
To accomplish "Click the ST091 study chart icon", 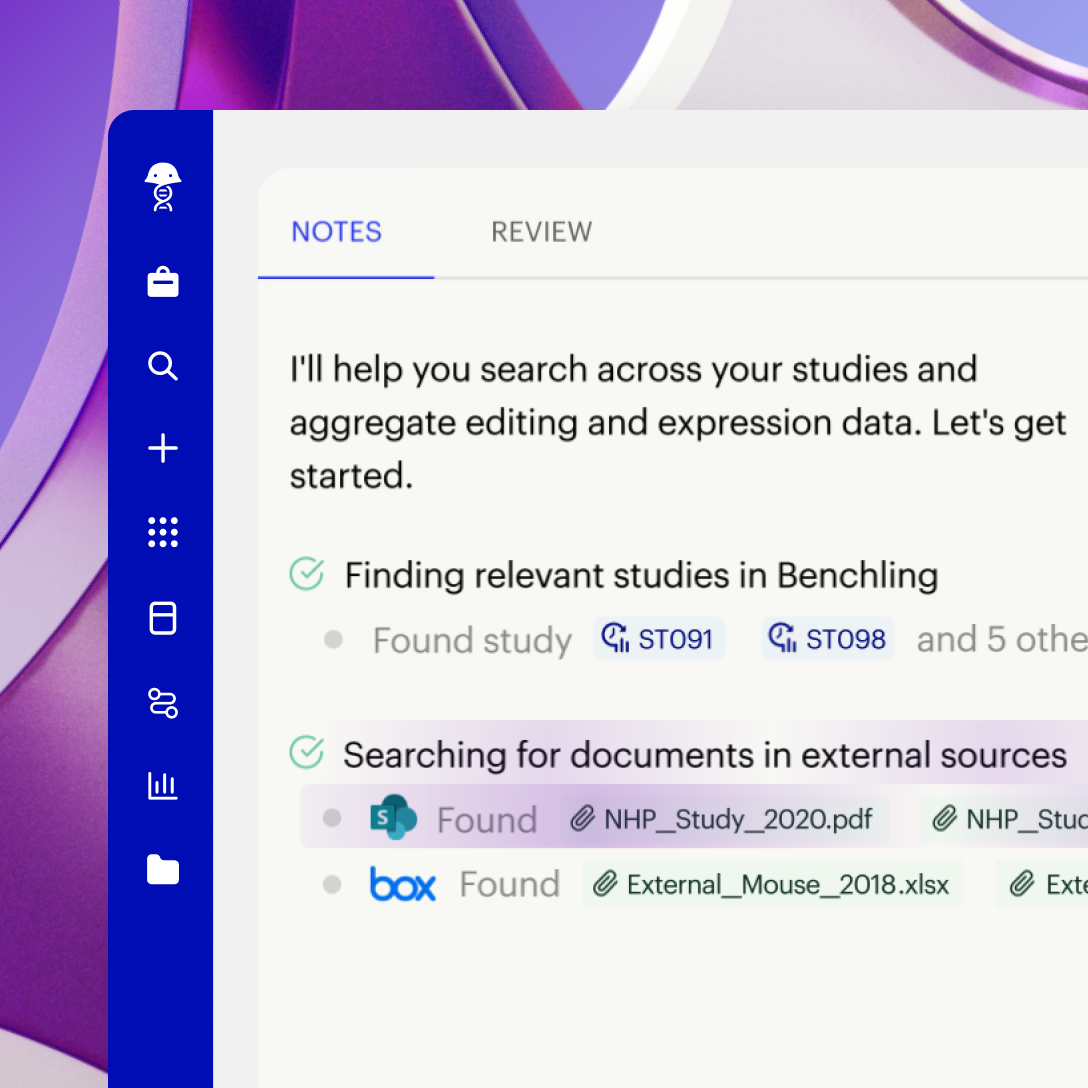I will pos(615,638).
